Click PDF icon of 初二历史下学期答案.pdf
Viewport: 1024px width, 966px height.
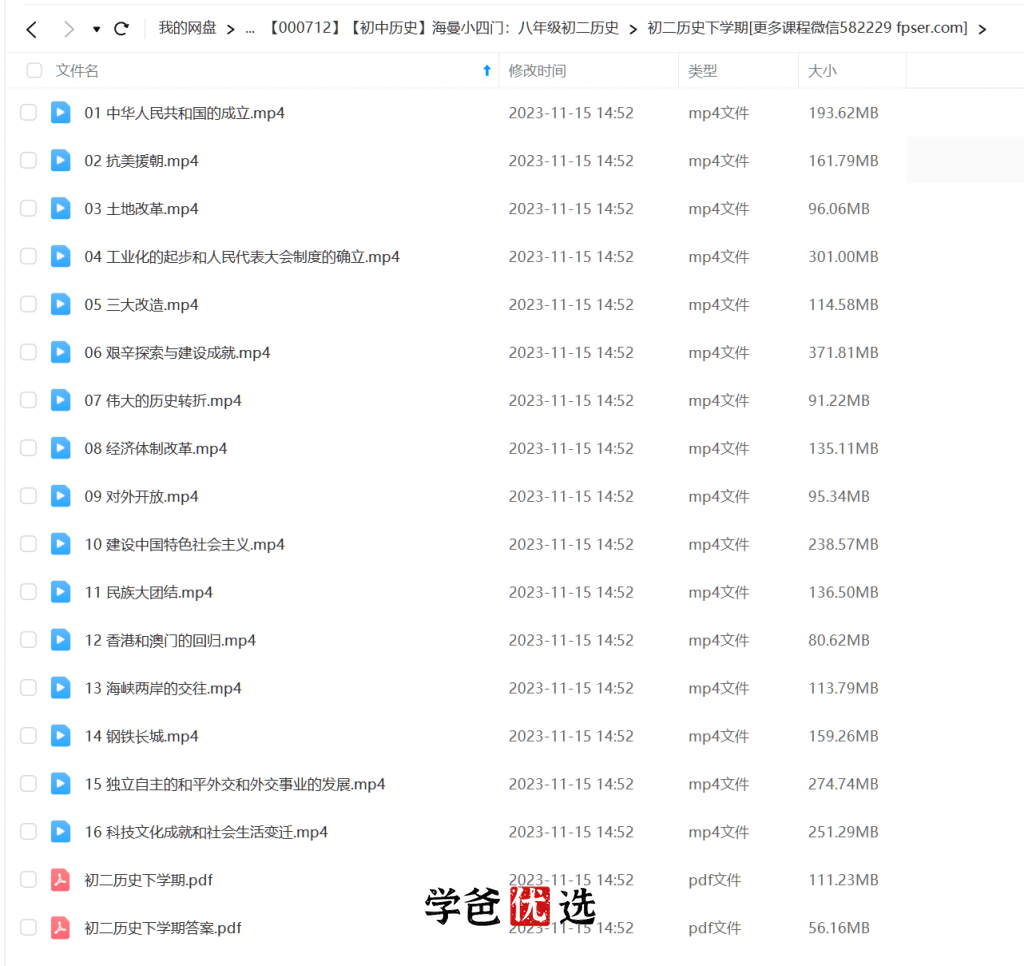click(x=61, y=927)
